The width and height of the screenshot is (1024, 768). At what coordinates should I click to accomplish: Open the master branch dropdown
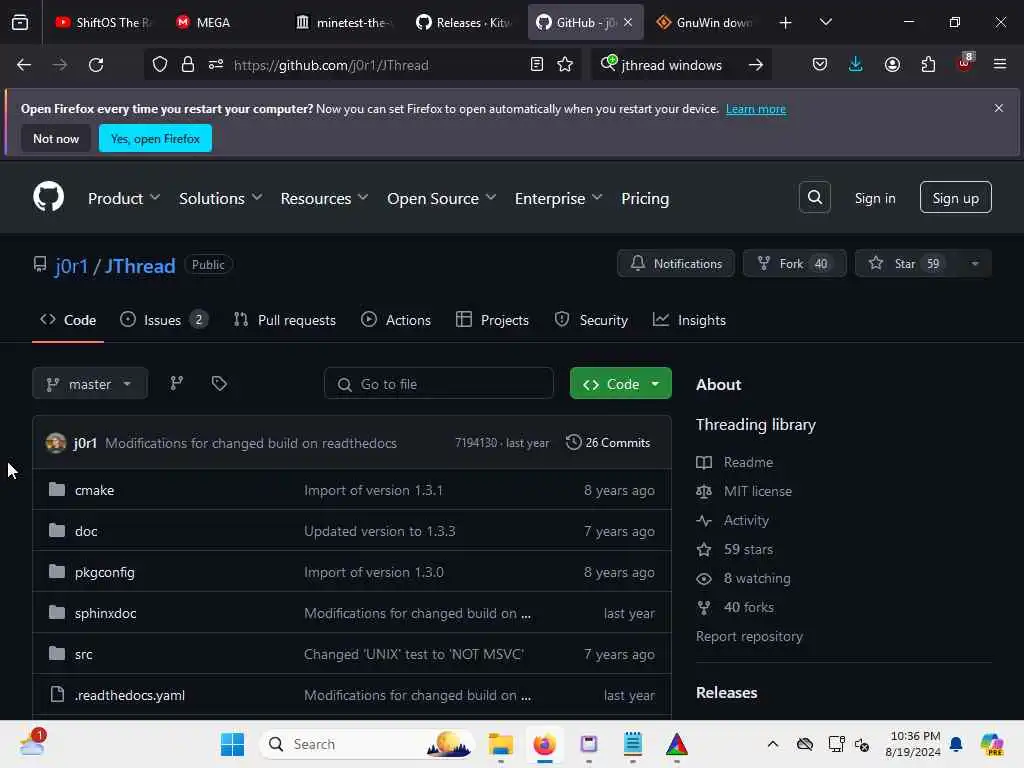click(x=89, y=384)
